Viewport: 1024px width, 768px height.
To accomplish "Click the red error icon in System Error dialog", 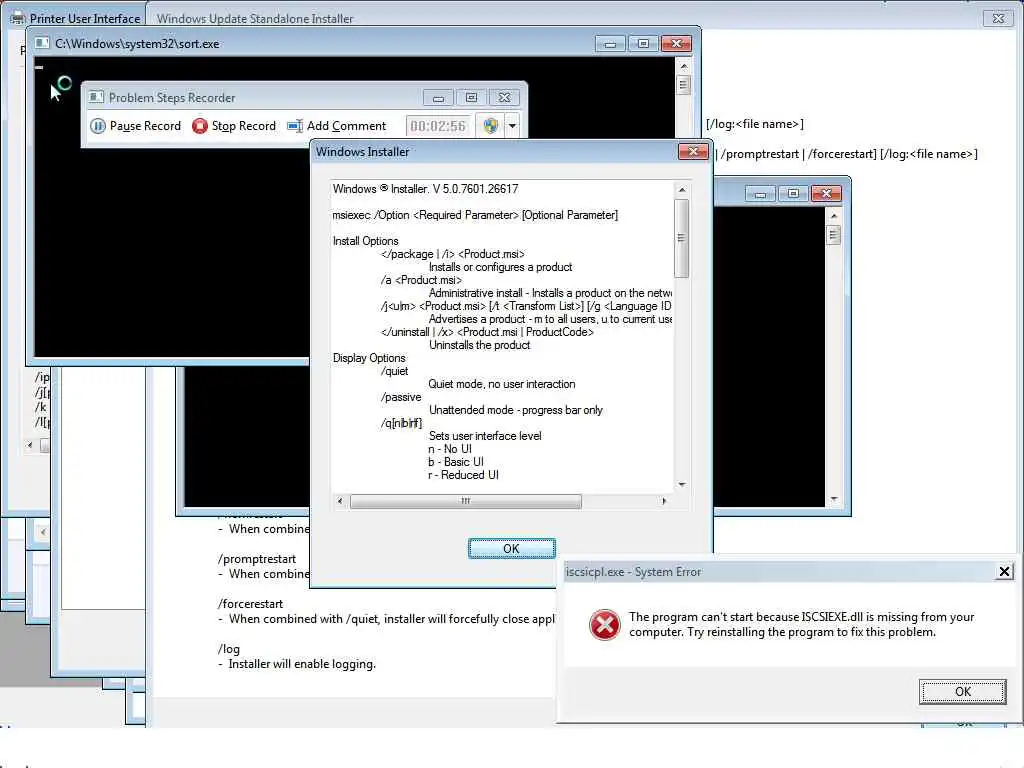I will click(x=605, y=624).
